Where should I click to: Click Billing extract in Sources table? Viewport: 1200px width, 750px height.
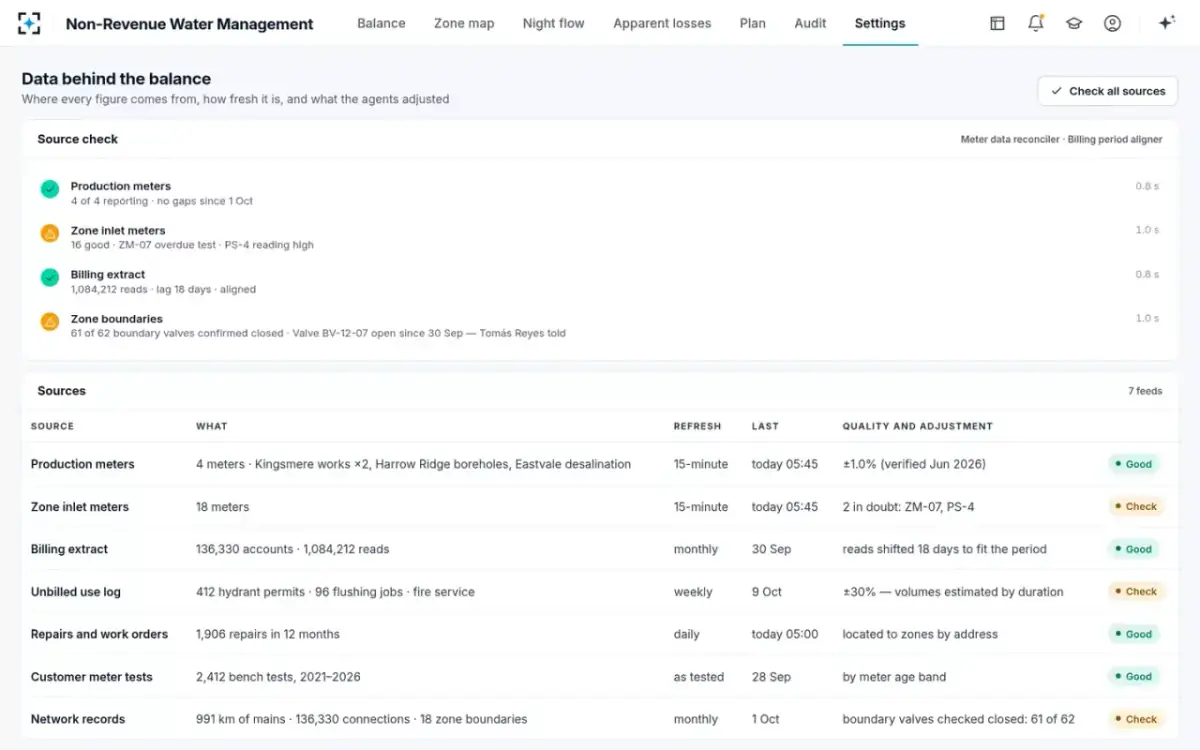69,549
